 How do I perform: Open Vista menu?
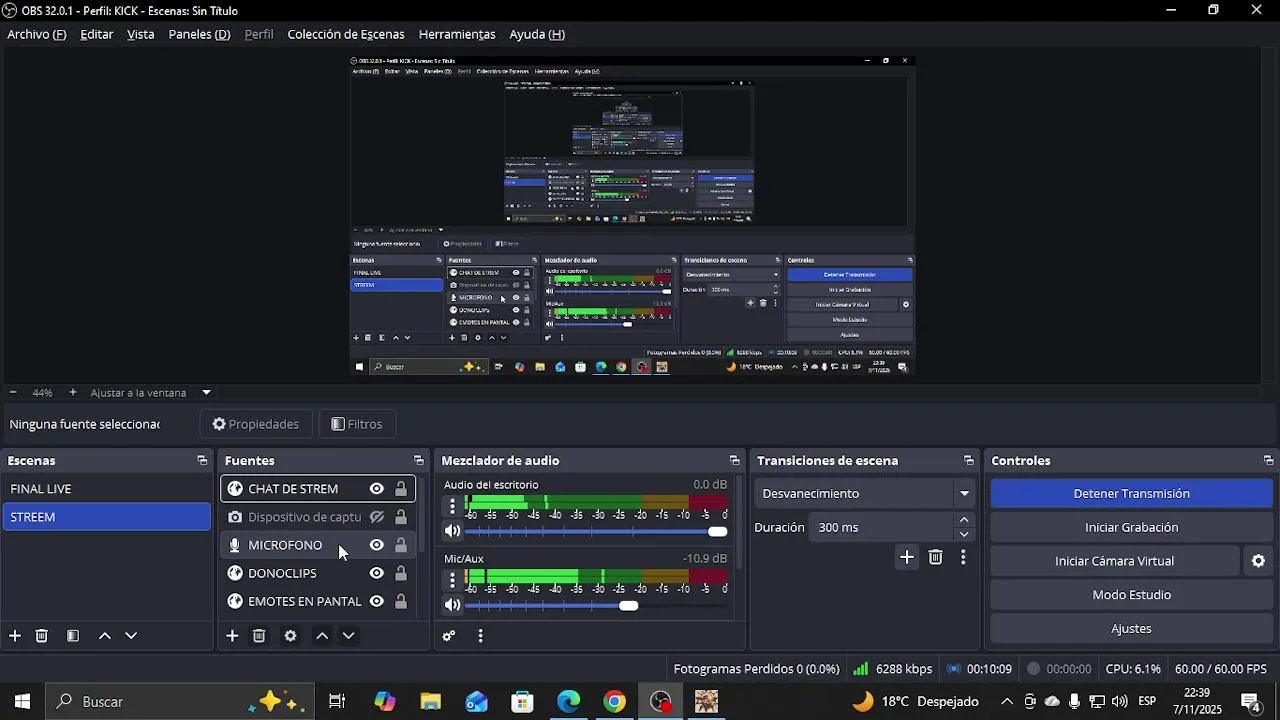(x=141, y=34)
